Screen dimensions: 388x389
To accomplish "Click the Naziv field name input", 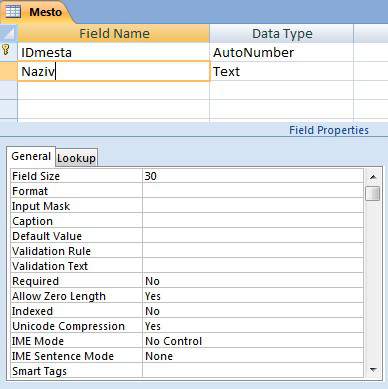I will coord(114,71).
